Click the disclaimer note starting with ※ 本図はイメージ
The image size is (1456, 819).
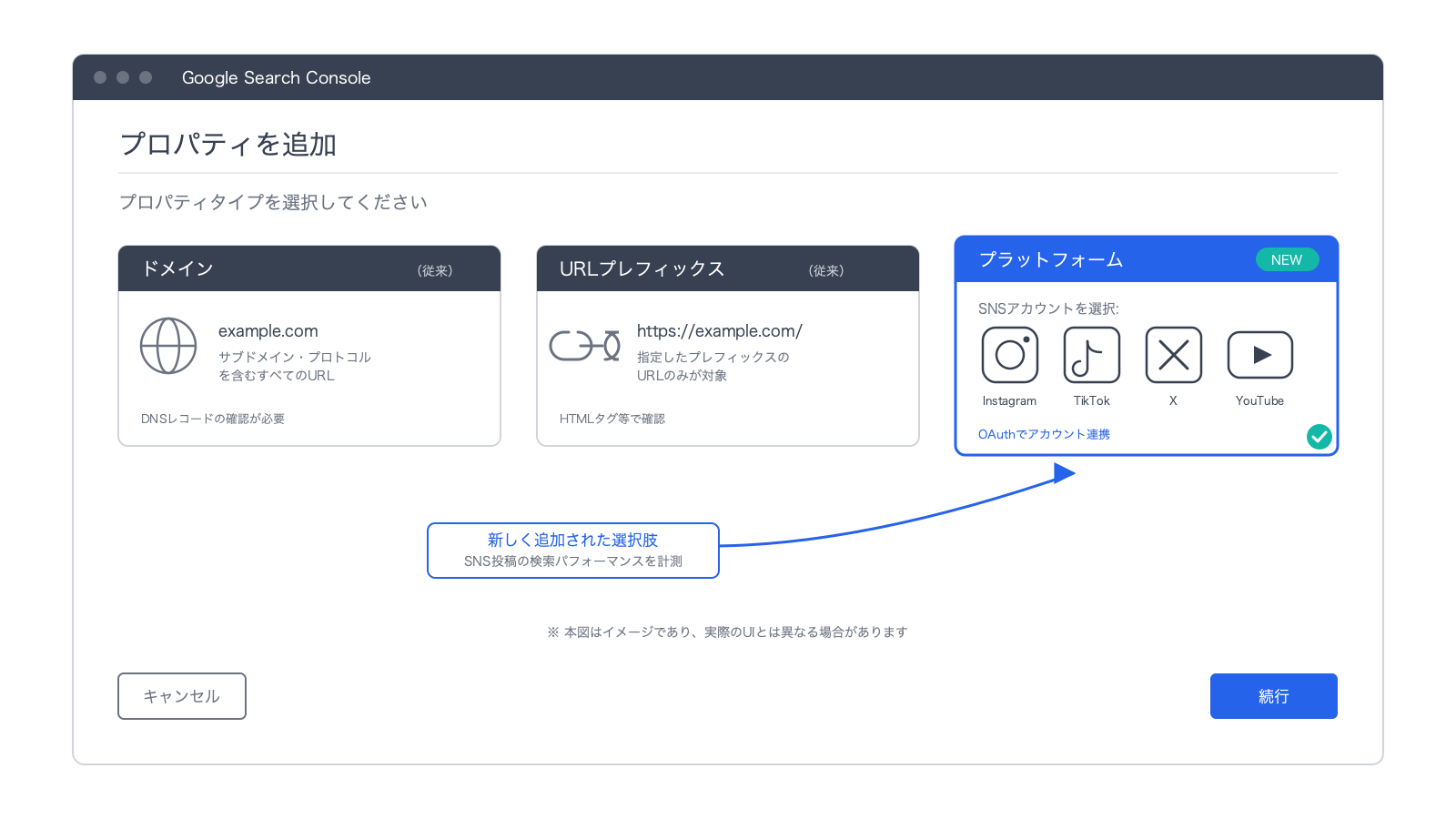pyautogui.click(x=727, y=632)
